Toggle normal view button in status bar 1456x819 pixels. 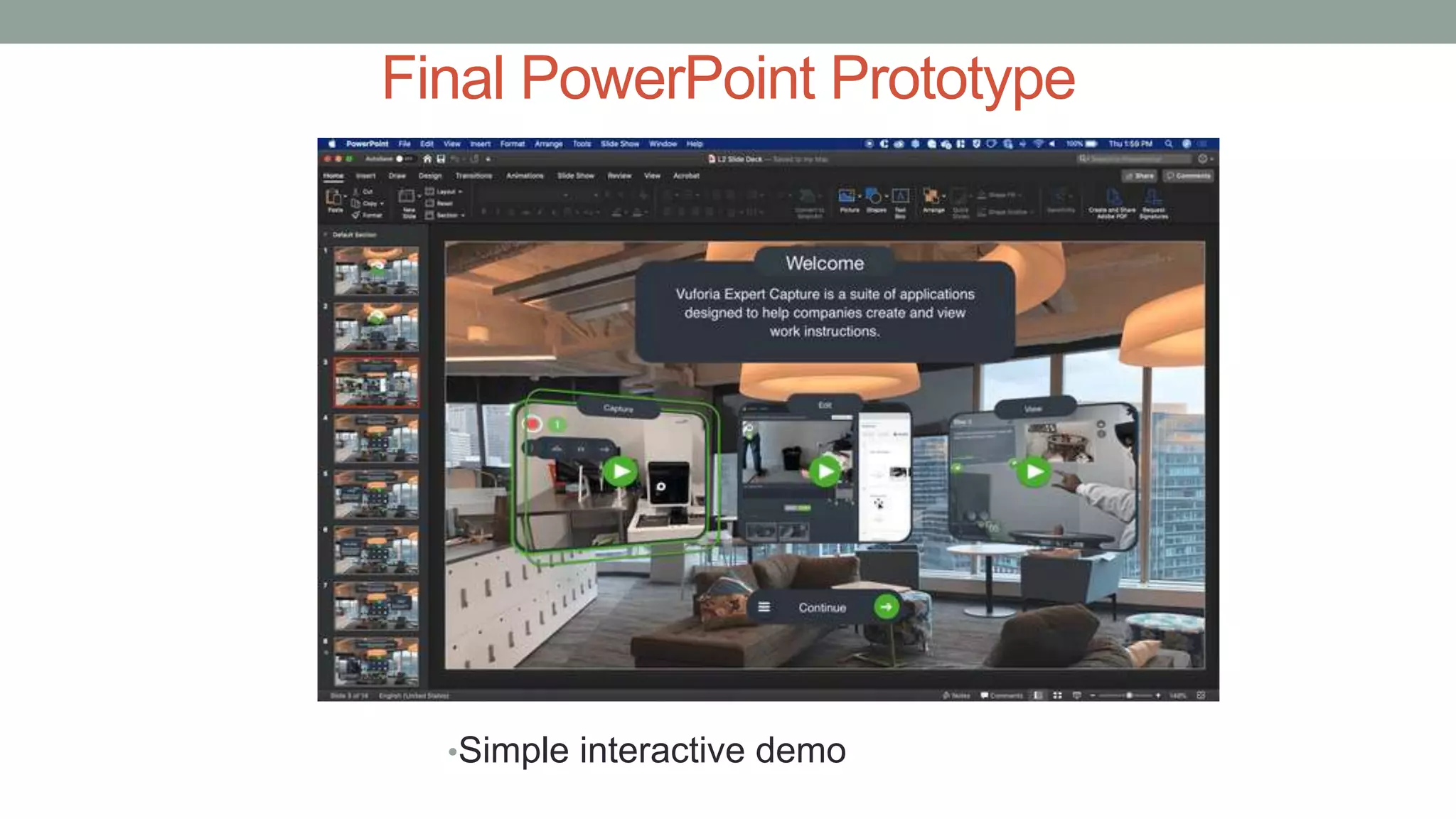point(1038,695)
